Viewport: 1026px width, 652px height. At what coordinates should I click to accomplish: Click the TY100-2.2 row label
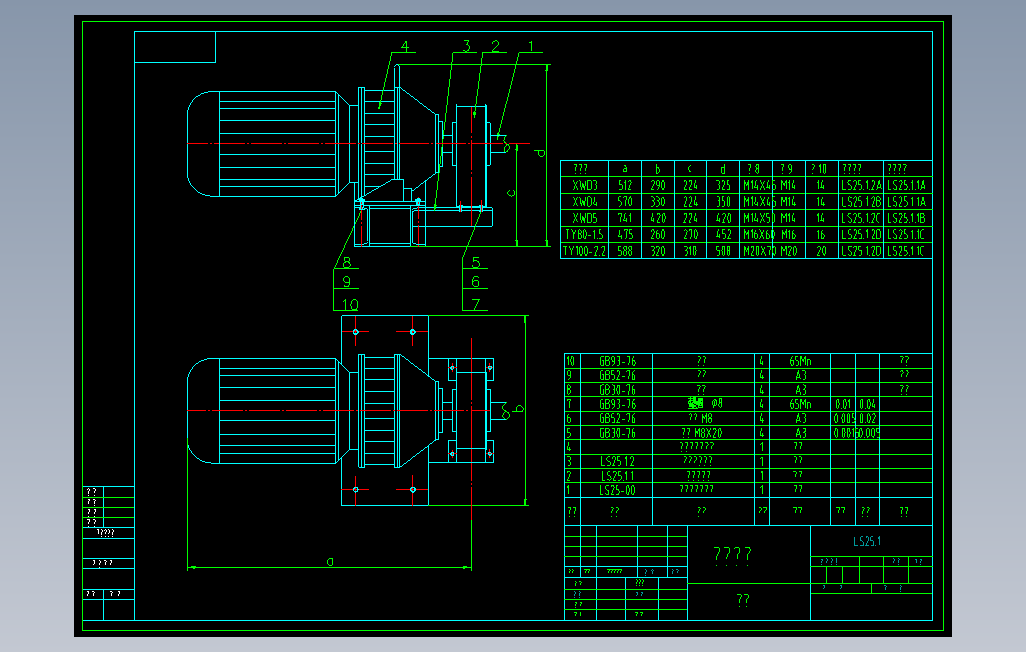pos(584,251)
